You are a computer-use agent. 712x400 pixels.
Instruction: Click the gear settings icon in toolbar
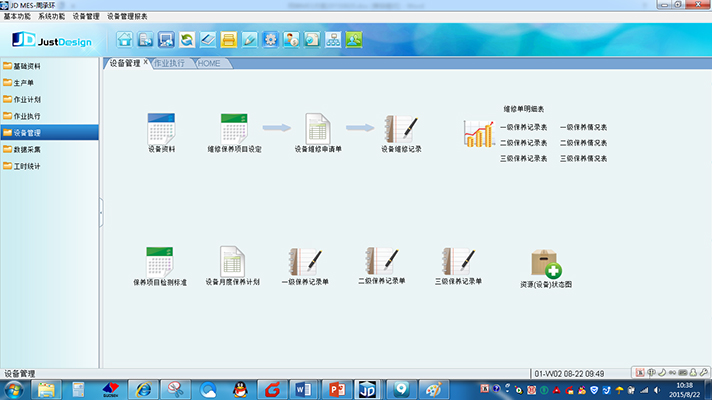(x=270, y=40)
